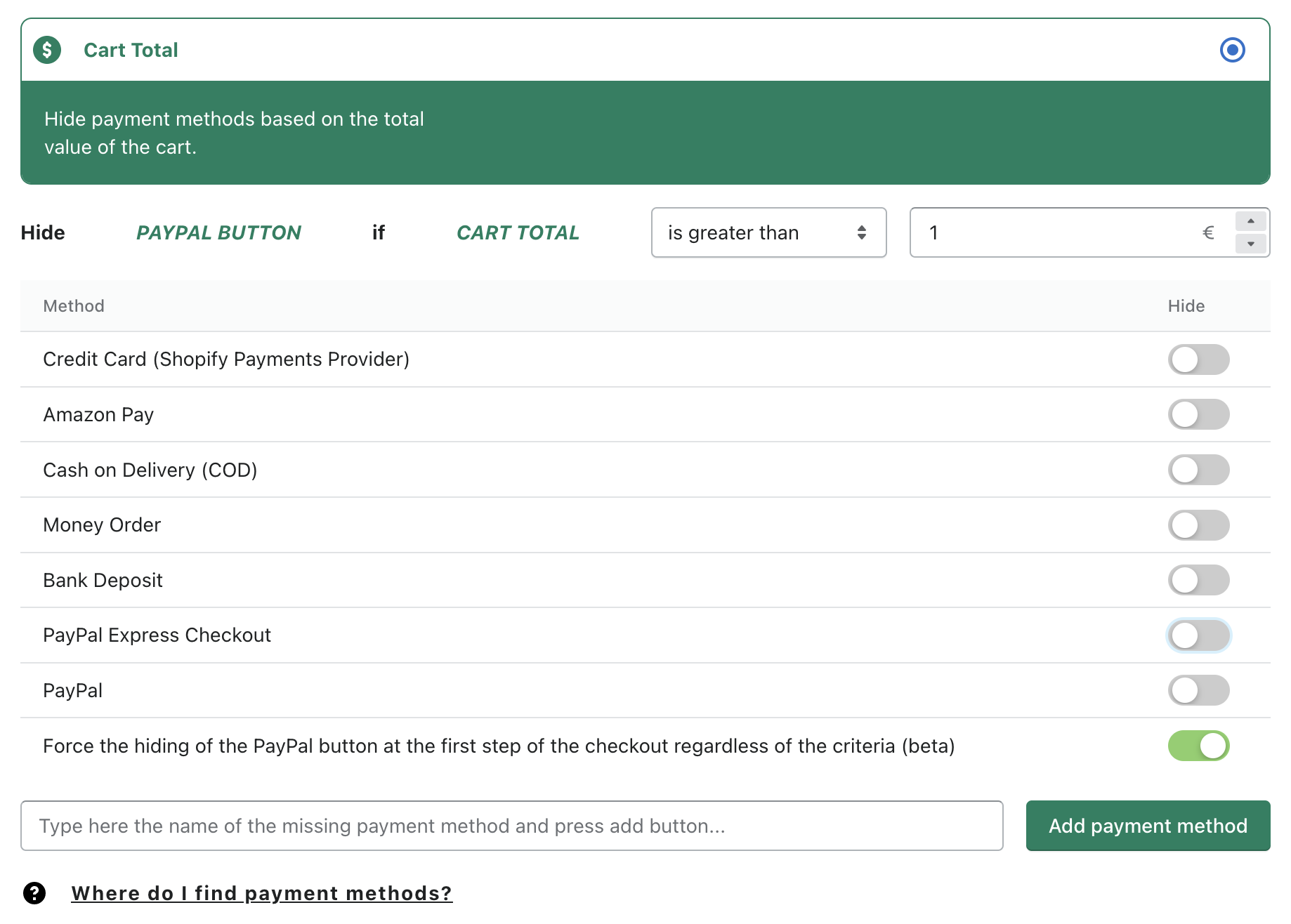Click the dollar sign Cart Total icon
The width and height of the screenshot is (1291, 924).
tap(47, 50)
